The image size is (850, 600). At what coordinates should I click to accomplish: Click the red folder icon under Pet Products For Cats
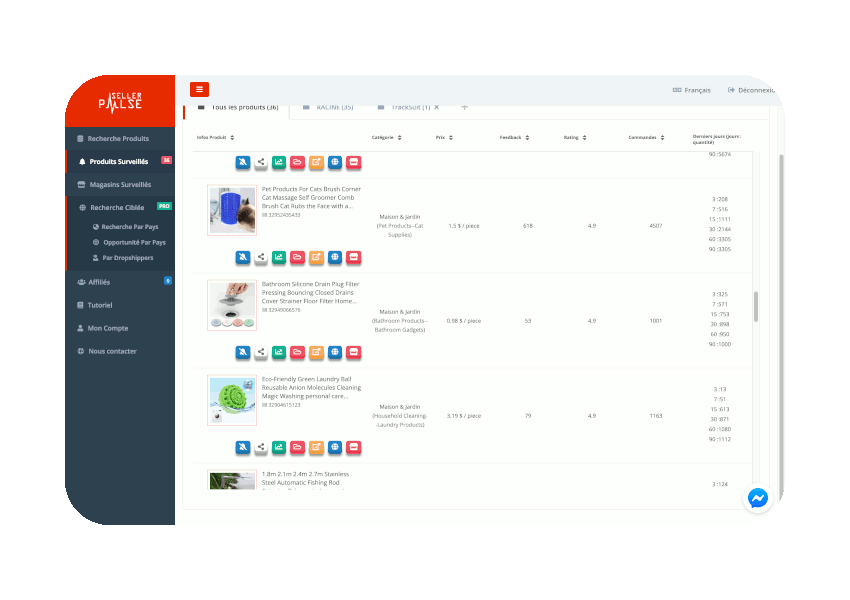coord(297,256)
